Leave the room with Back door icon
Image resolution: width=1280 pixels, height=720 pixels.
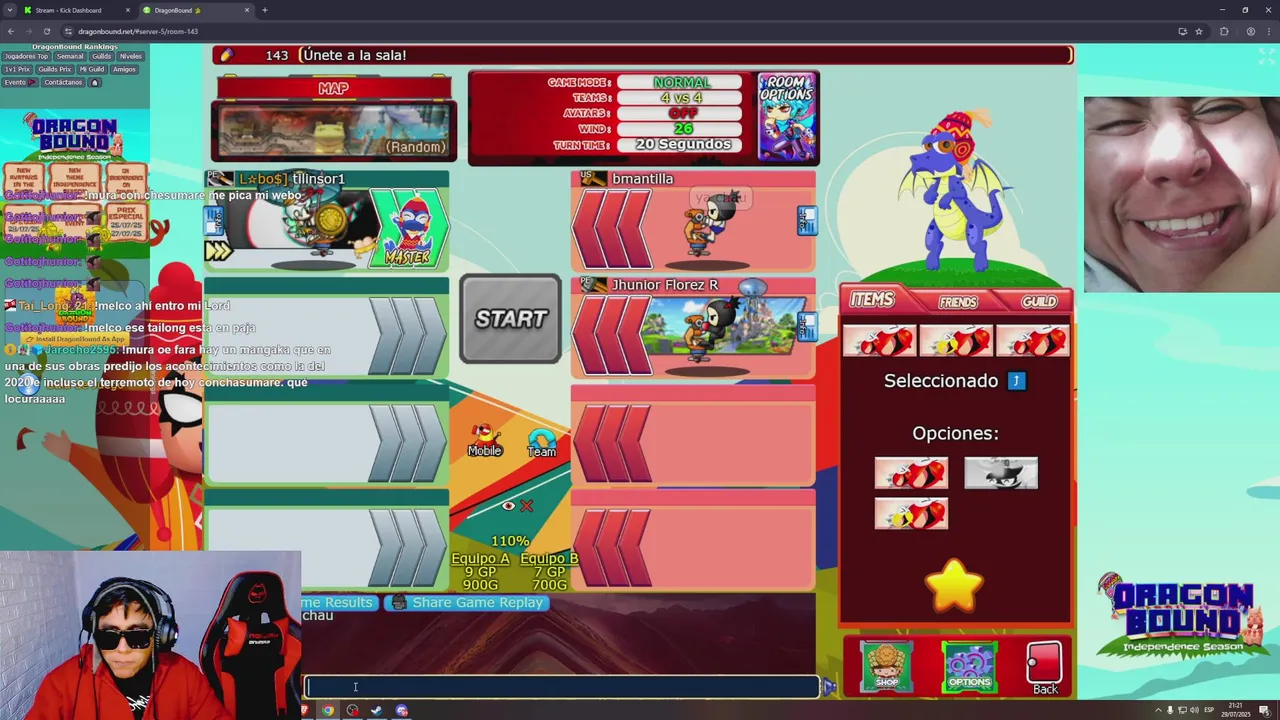[1044, 669]
